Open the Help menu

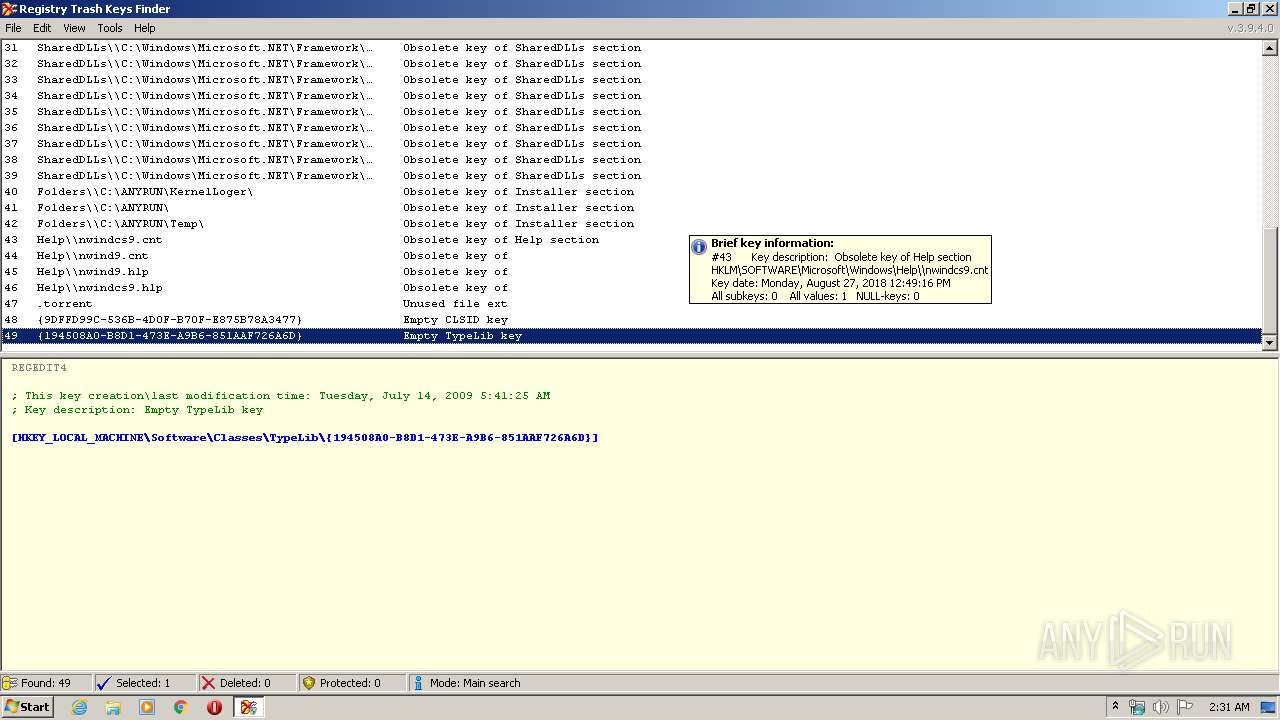pos(145,28)
